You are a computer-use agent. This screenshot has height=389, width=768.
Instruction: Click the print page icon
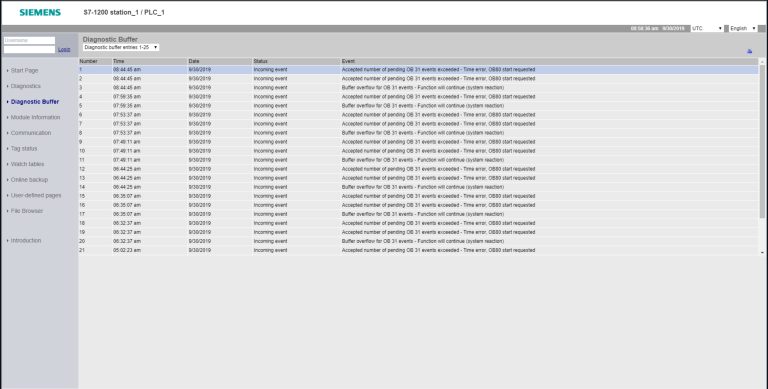click(x=749, y=51)
